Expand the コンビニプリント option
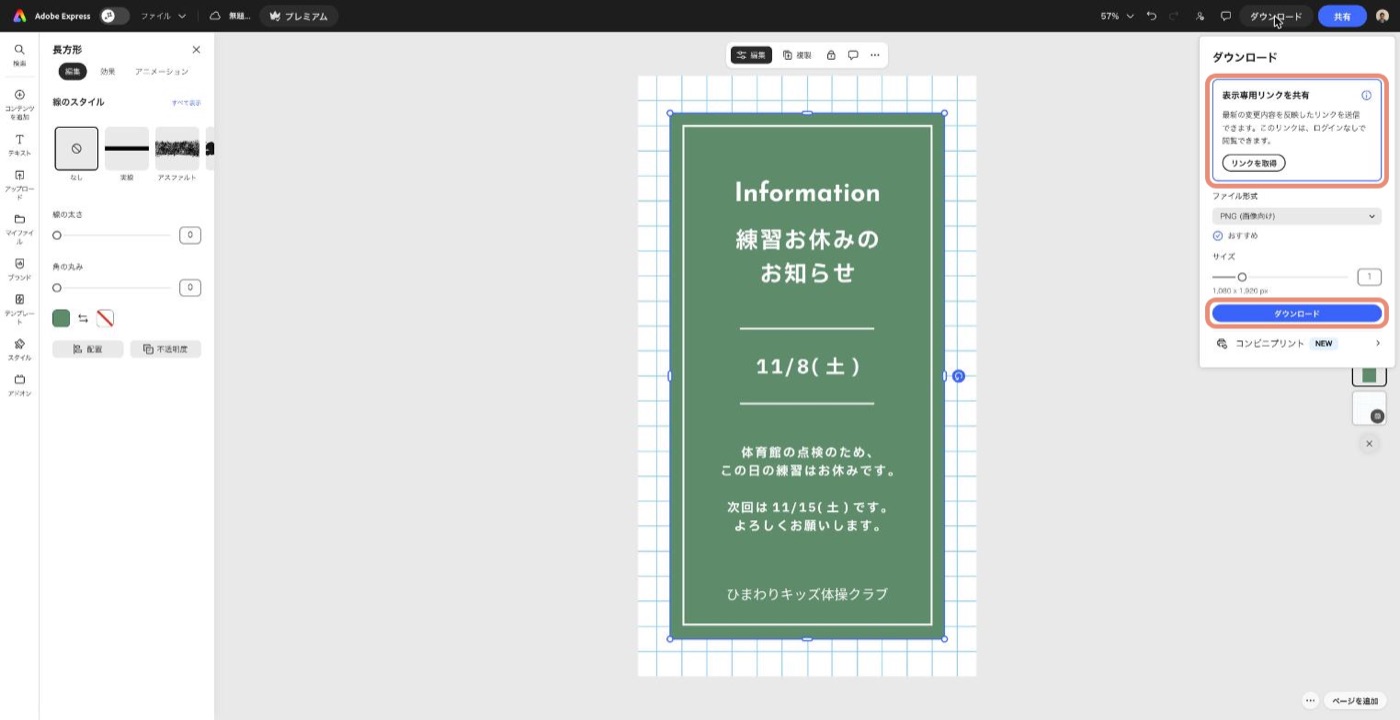This screenshot has width=1400, height=720. [x=1297, y=343]
